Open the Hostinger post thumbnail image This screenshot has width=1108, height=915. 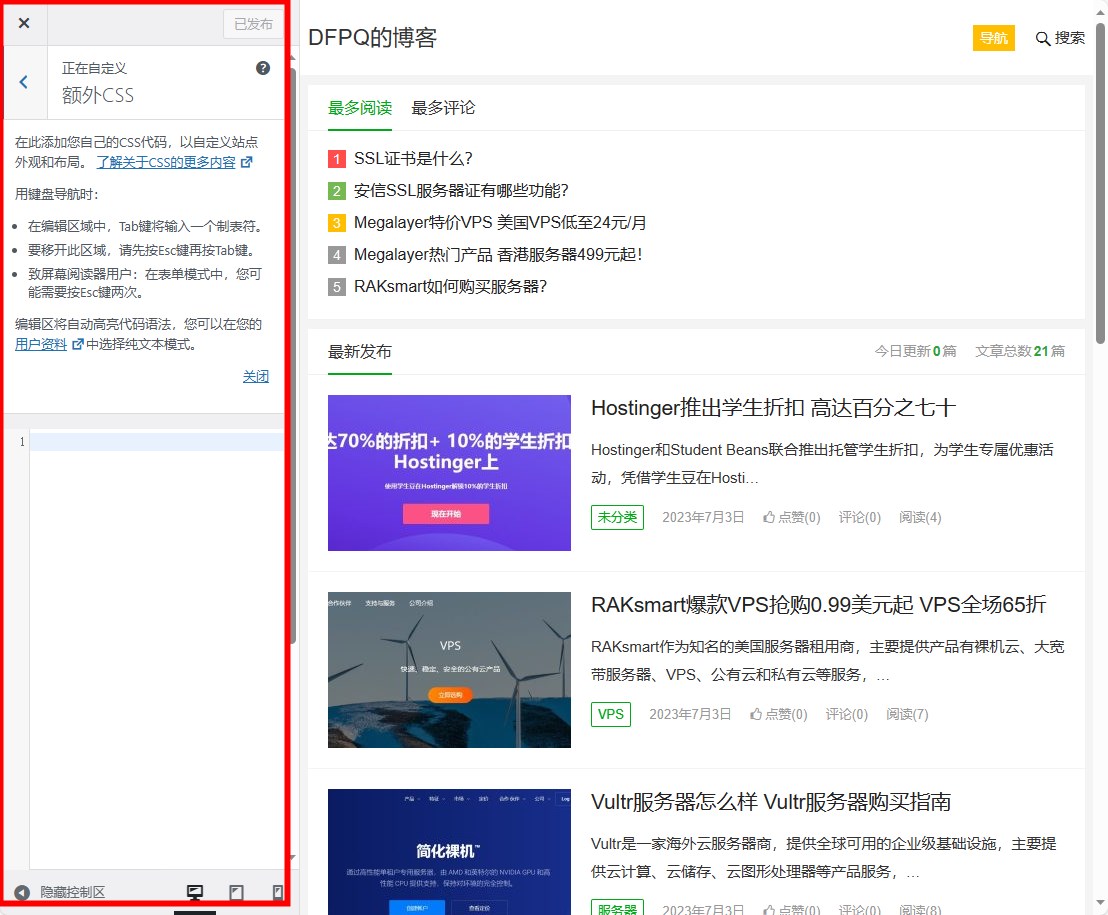pyautogui.click(x=449, y=473)
